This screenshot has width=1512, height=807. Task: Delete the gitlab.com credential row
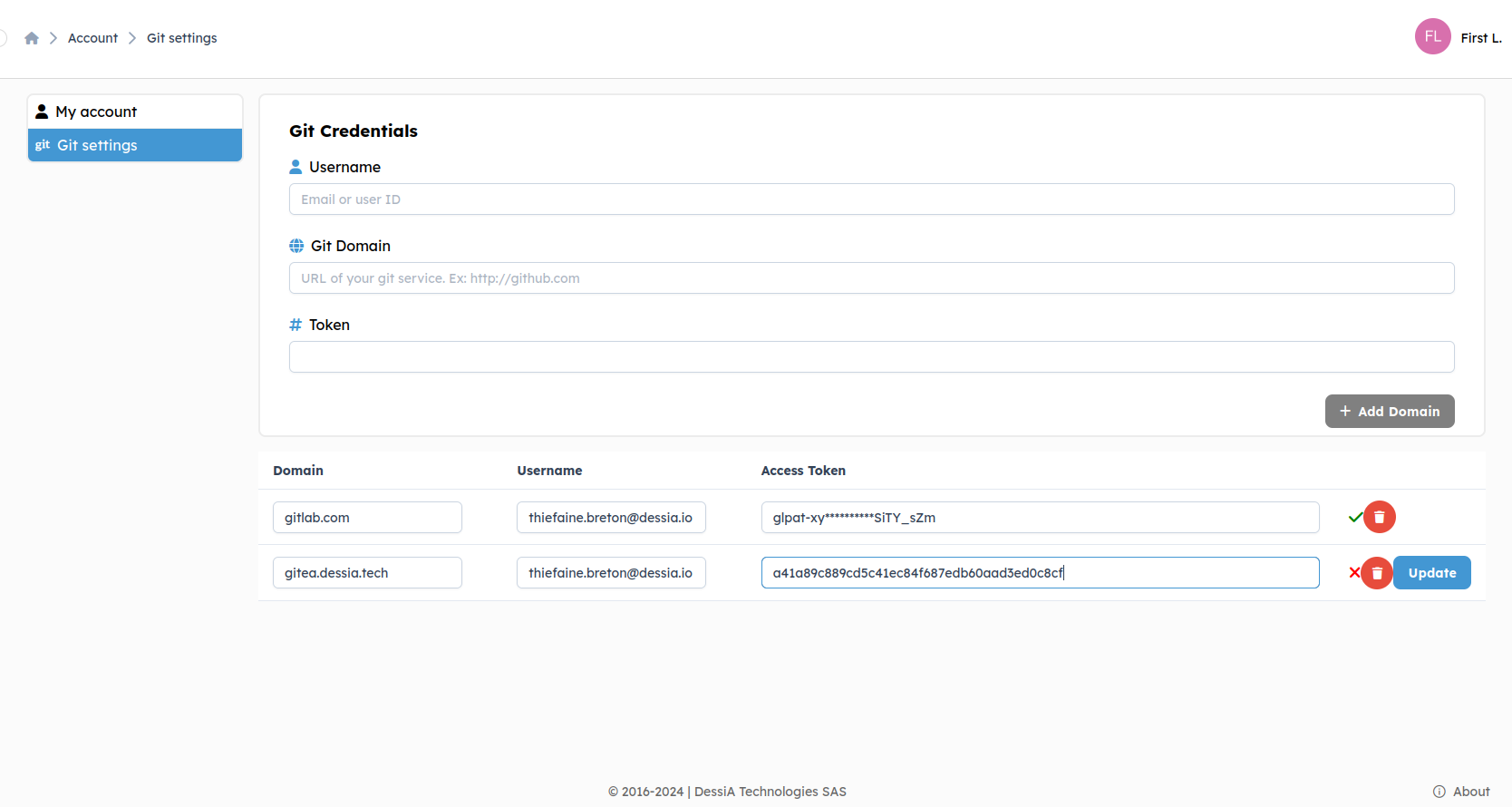coord(1380,517)
